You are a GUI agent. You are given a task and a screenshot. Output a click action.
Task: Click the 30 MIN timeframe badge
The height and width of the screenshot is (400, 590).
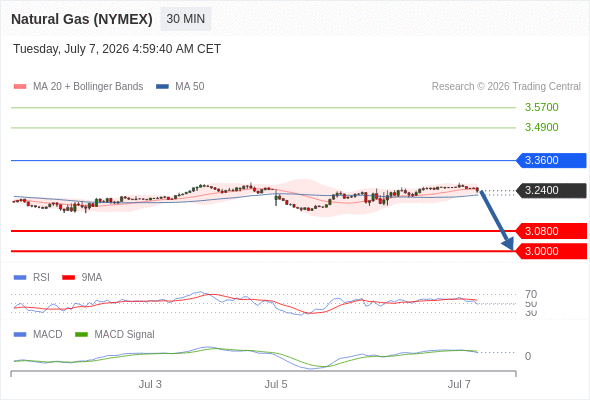pos(186,19)
